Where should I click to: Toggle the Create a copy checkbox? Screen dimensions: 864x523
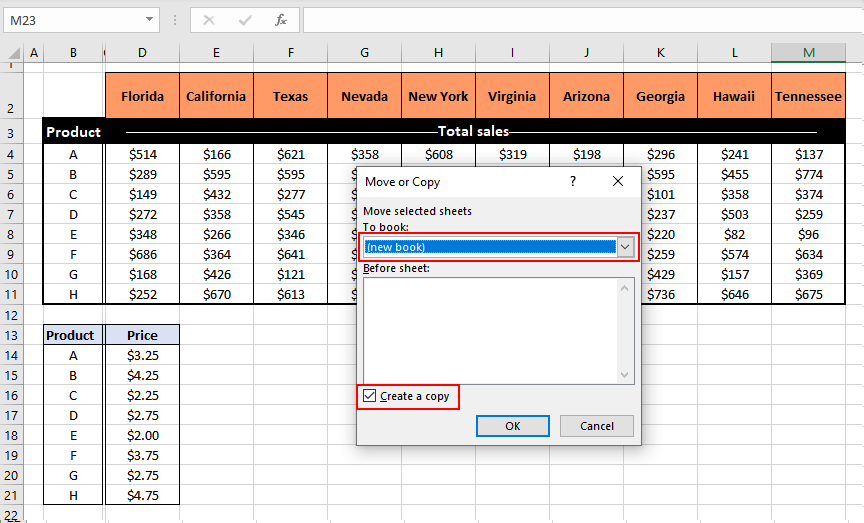click(370, 396)
